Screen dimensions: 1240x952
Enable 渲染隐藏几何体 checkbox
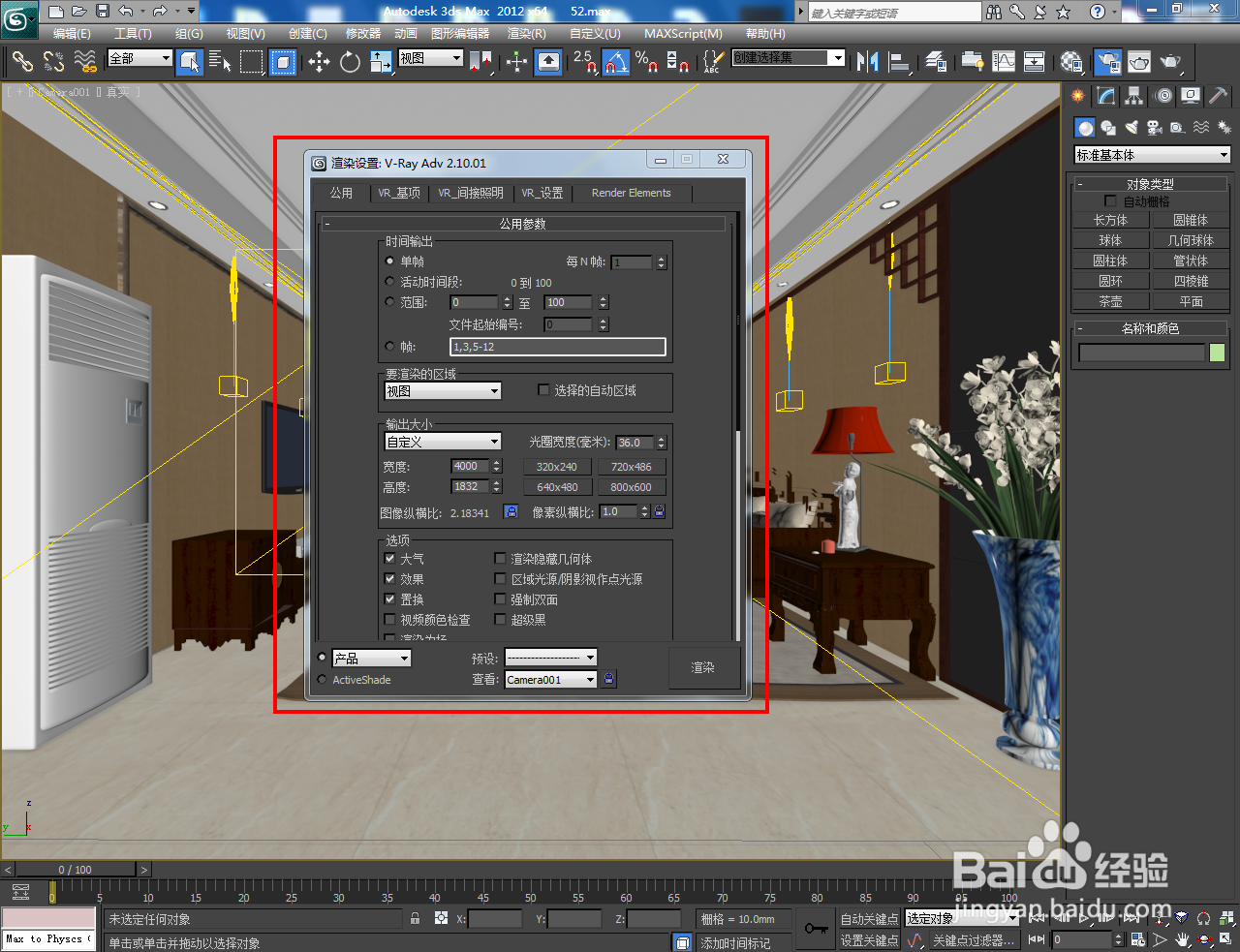500,559
